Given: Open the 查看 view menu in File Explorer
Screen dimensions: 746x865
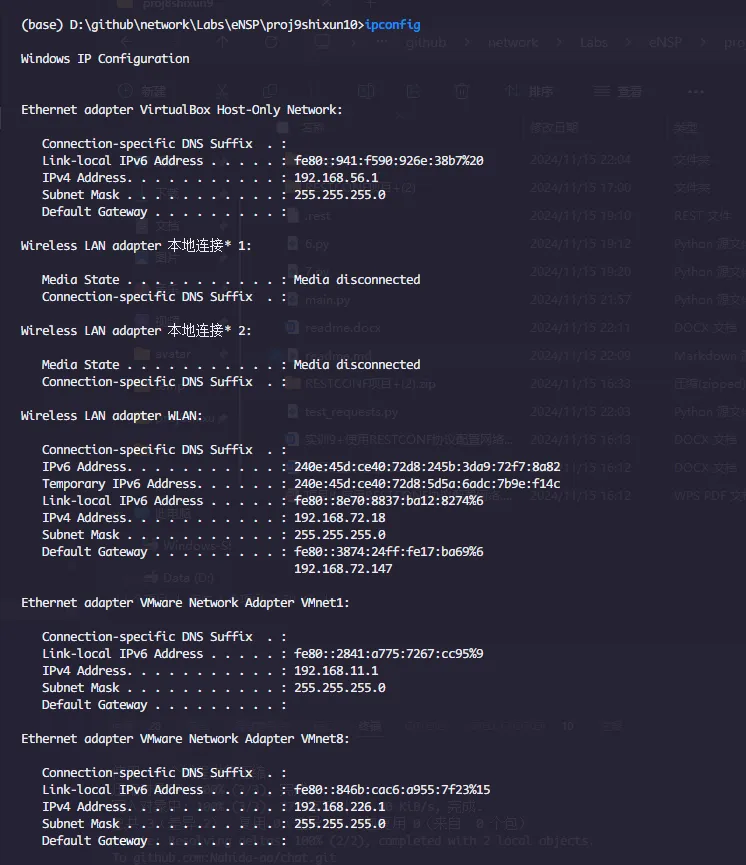Looking at the screenshot, I should (x=618, y=91).
